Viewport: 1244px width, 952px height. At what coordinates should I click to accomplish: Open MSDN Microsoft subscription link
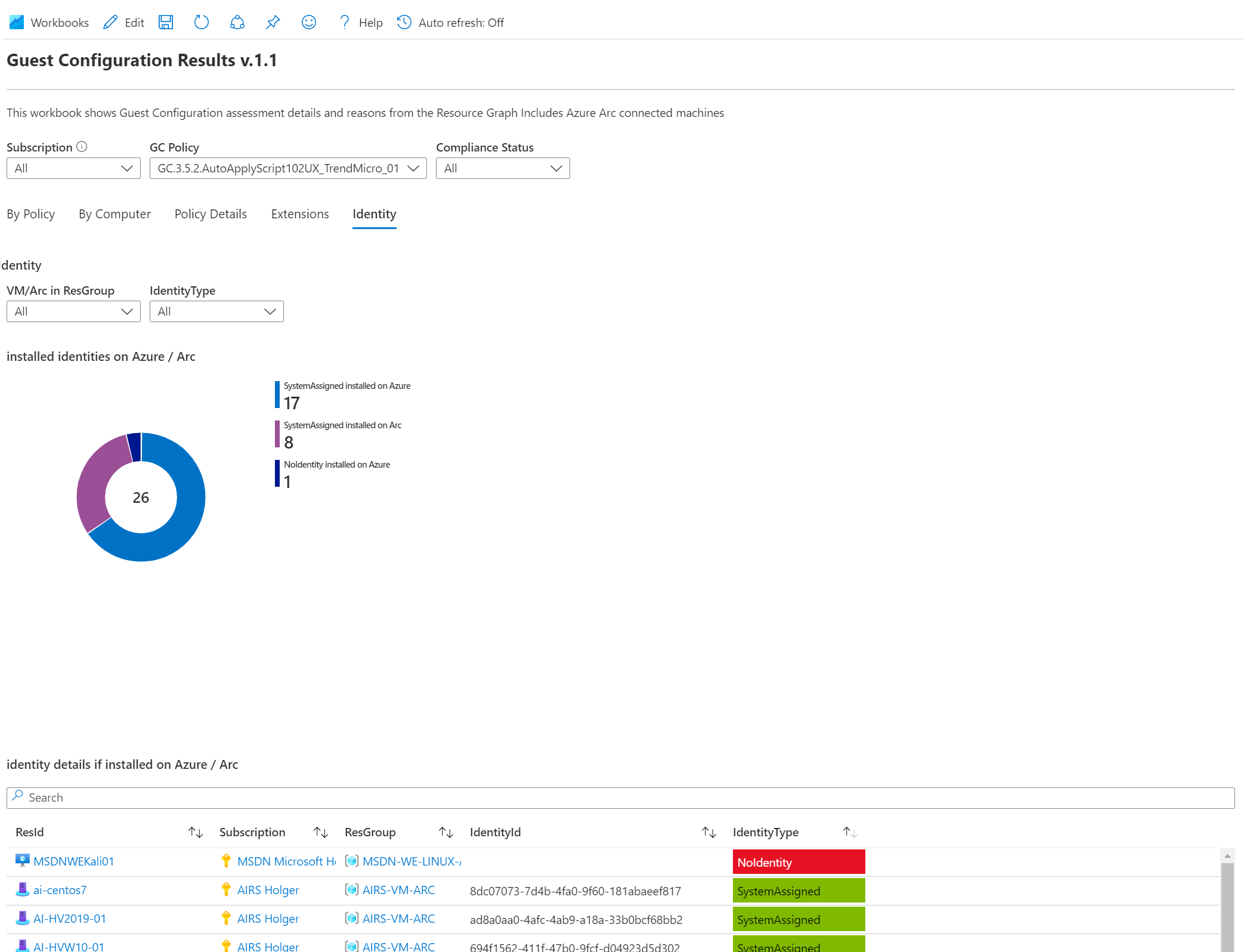(x=287, y=861)
